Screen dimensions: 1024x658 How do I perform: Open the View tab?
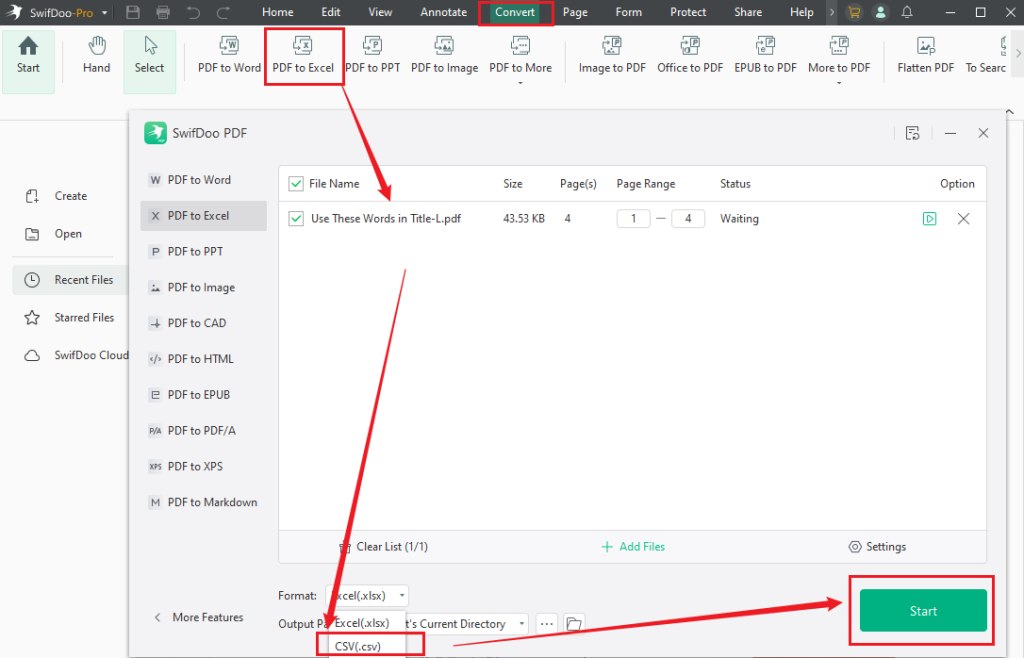point(380,12)
